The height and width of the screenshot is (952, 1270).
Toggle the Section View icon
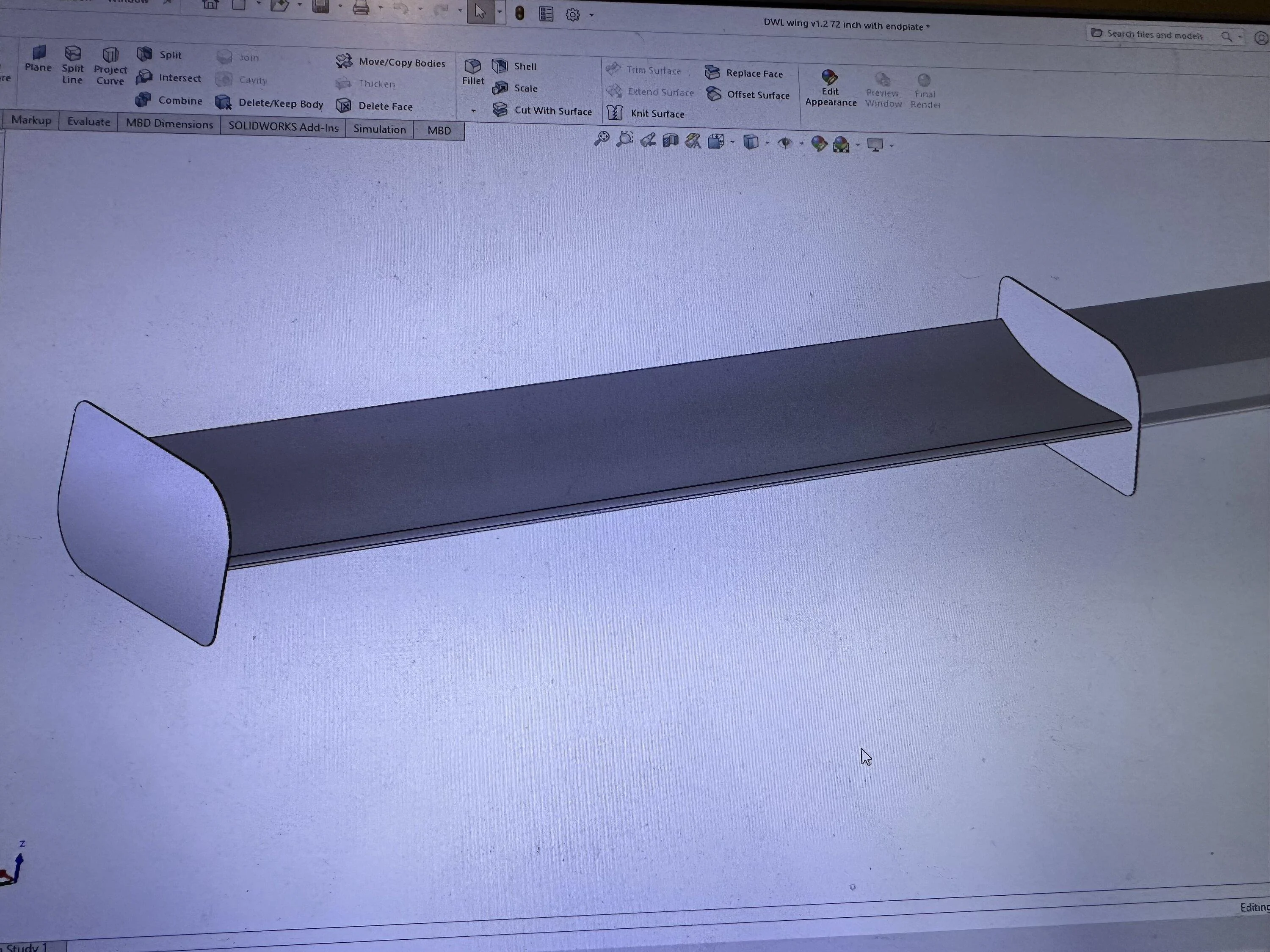[670, 140]
